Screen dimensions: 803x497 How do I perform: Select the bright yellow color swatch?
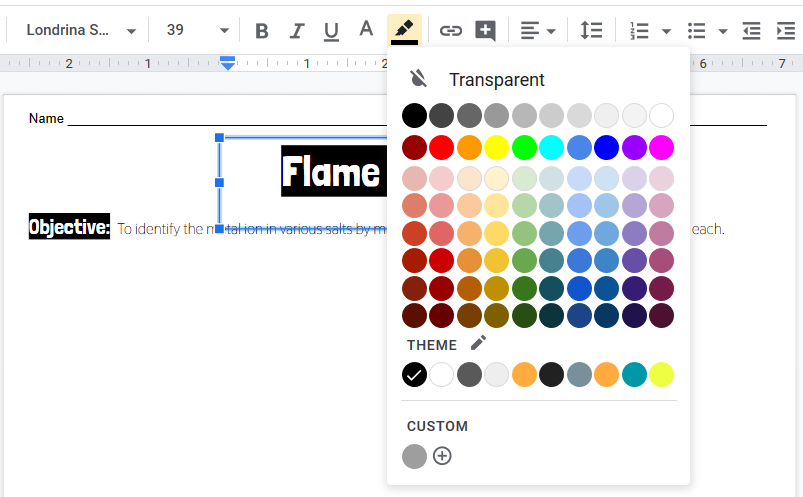pos(496,148)
